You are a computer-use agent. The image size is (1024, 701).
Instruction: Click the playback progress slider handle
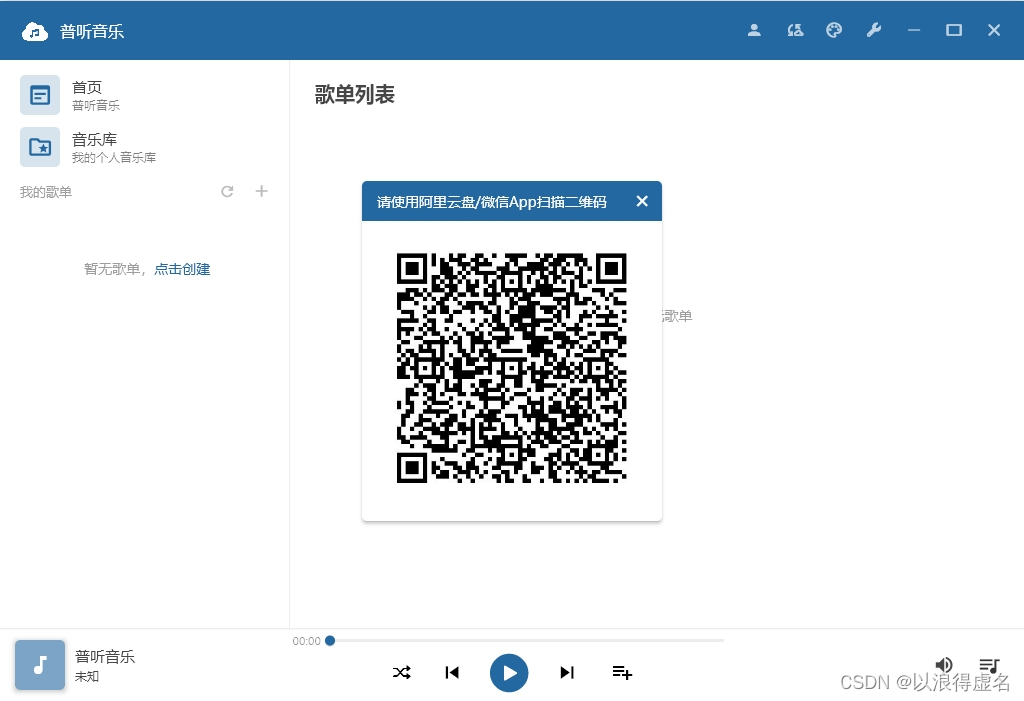coord(330,641)
